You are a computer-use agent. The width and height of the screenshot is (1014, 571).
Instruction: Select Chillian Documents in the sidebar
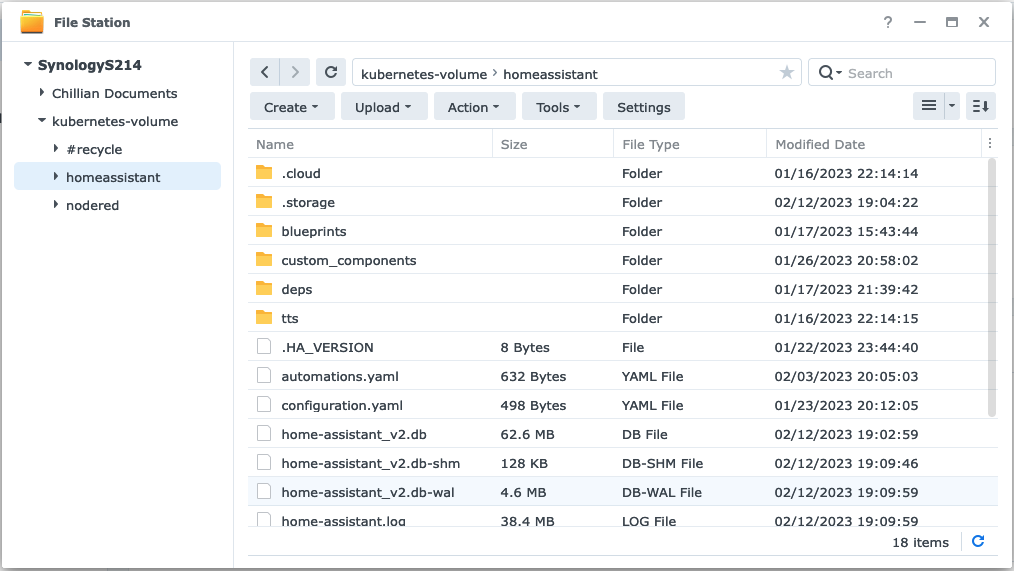click(x=114, y=93)
